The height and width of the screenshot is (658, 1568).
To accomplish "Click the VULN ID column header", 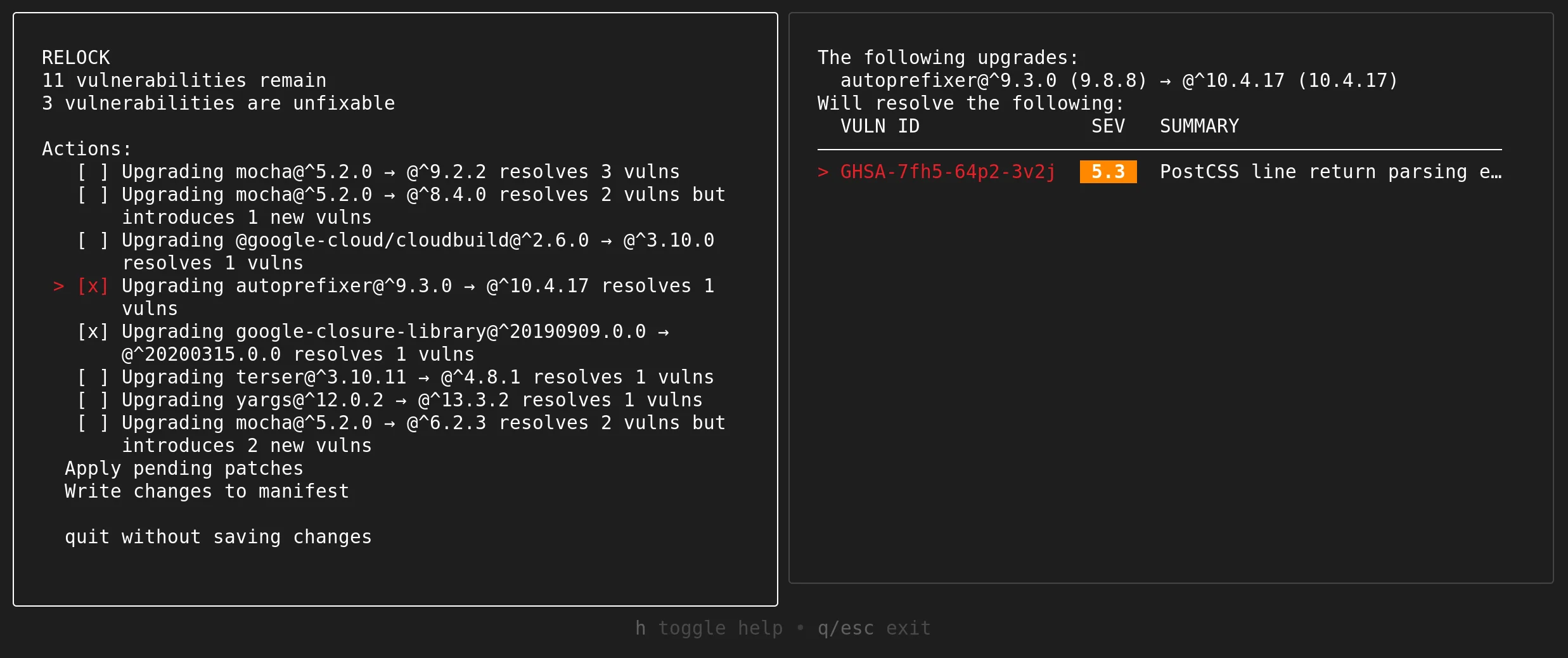I will coord(879,126).
